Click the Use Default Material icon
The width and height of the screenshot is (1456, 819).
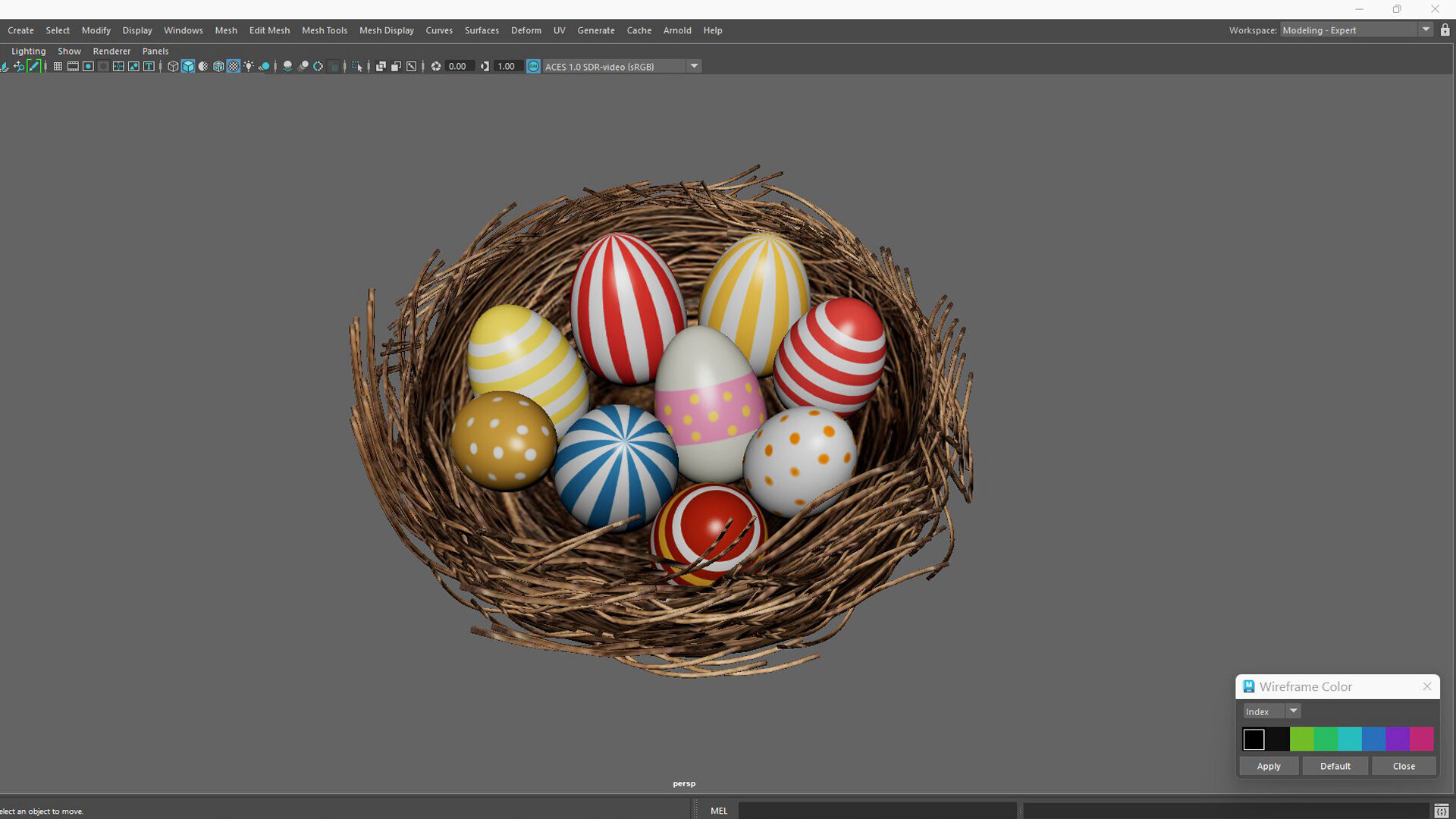(x=203, y=66)
